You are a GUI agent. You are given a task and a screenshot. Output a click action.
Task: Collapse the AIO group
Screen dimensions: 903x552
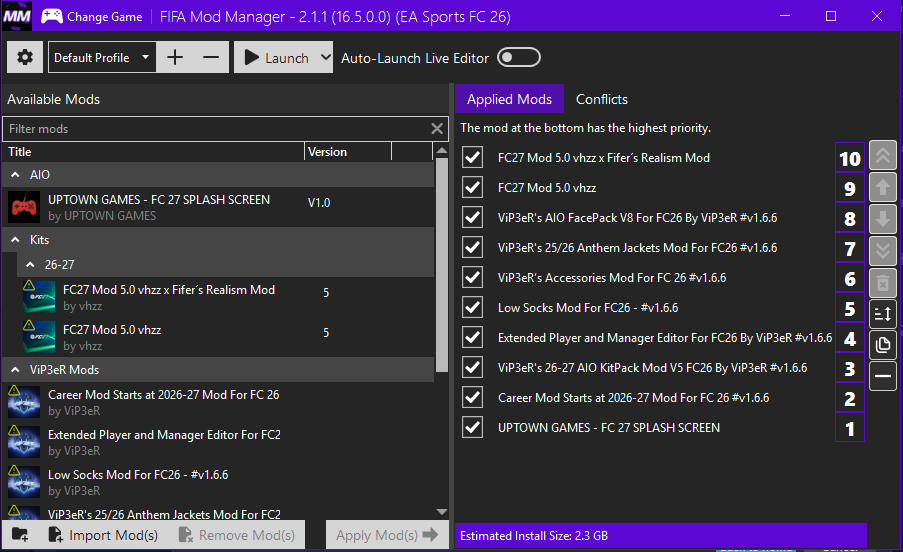click(16, 174)
